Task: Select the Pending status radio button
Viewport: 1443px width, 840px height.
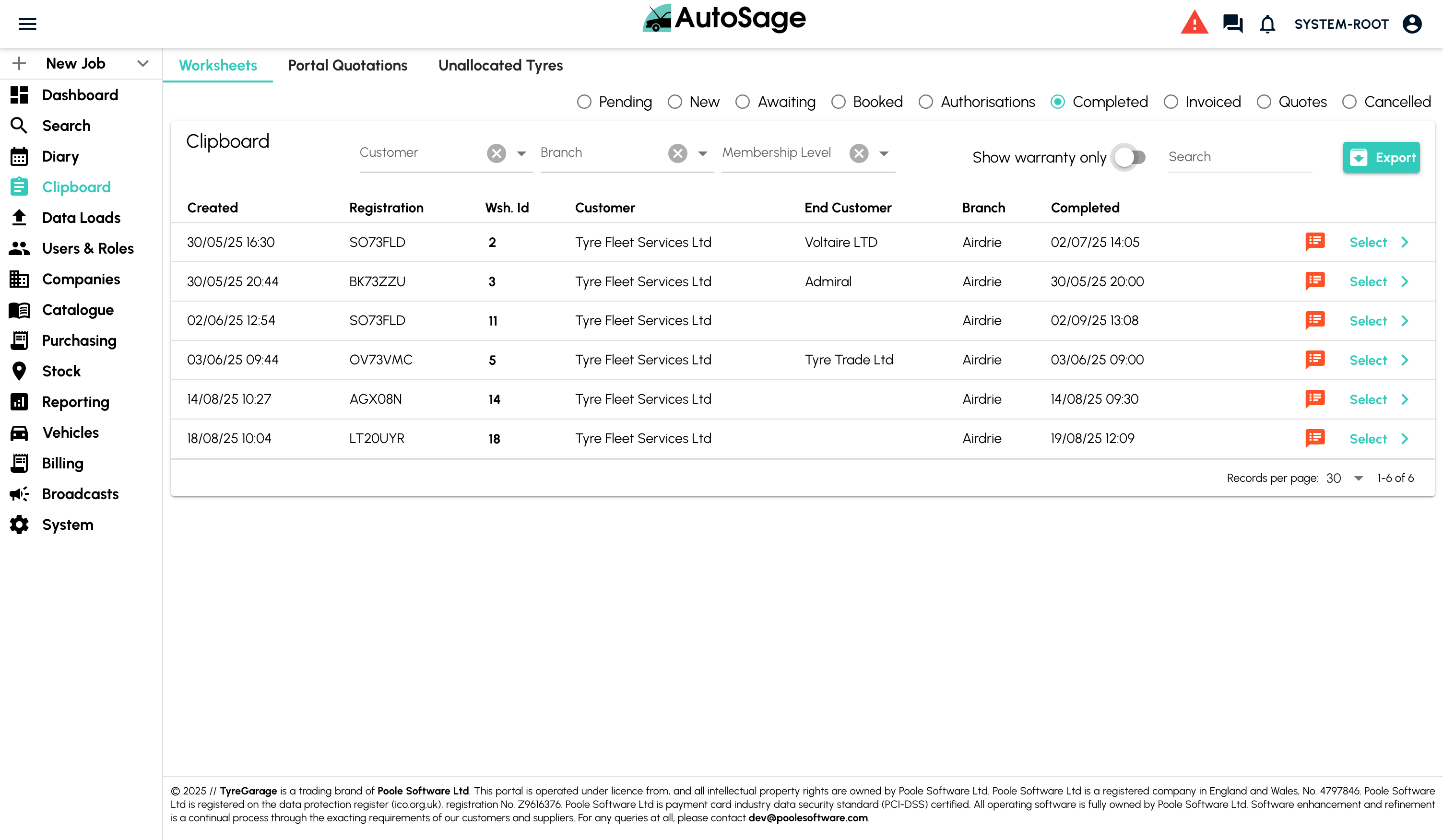Action: pos(583,102)
